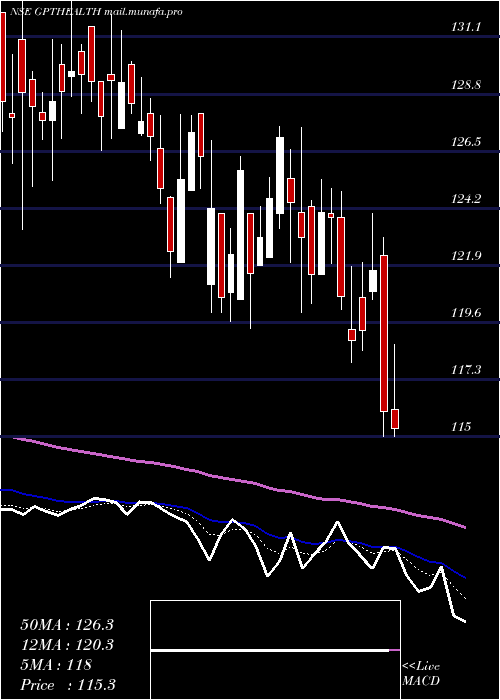The image size is (500, 700).
Task: Click the <<Live MACD label
Action: click(x=421, y=674)
